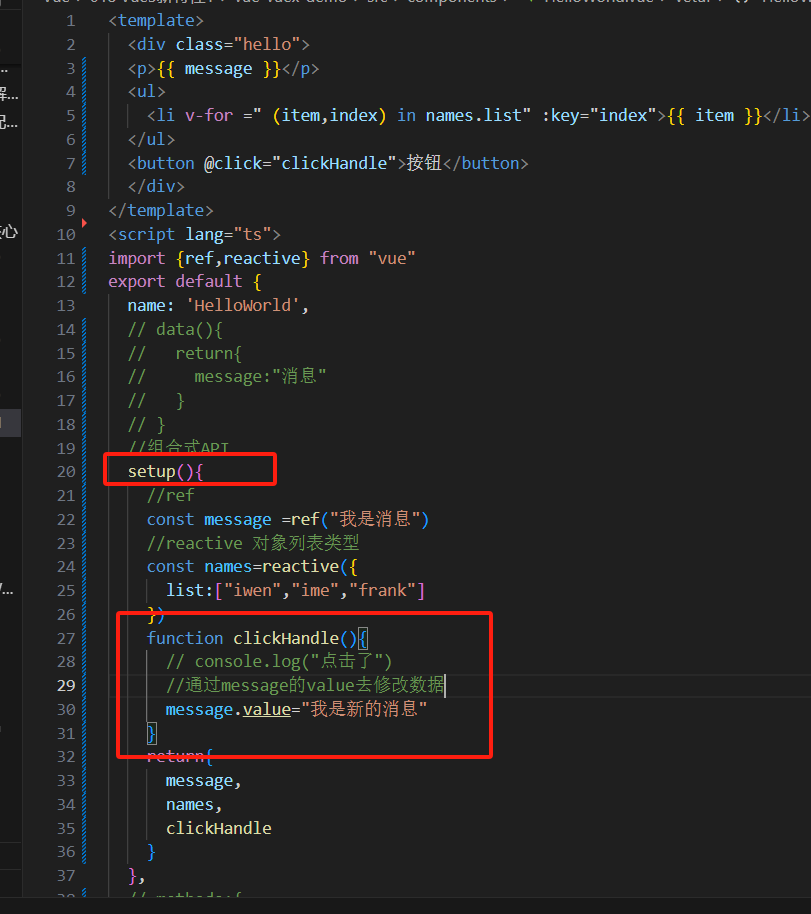Click line number 1 in the gutter
Image resolution: width=811 pixels, height=914 pixels.
[x=71, y=21]
